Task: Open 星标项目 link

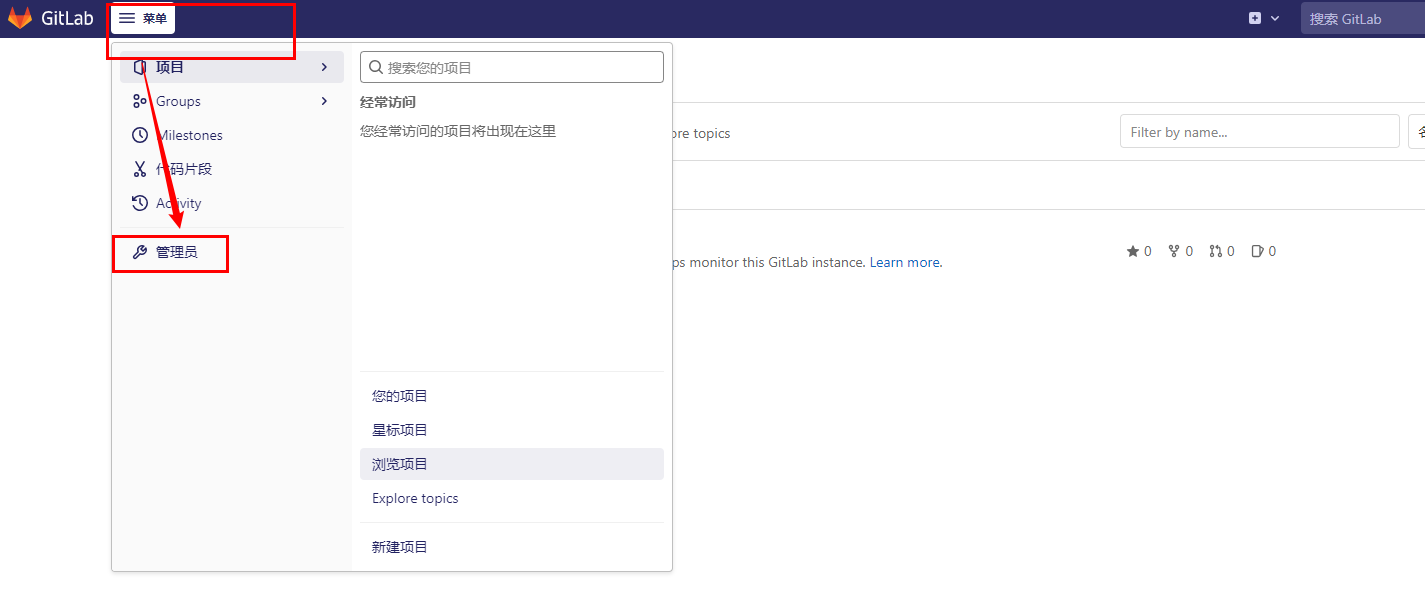Action: [x=512, y=430]
